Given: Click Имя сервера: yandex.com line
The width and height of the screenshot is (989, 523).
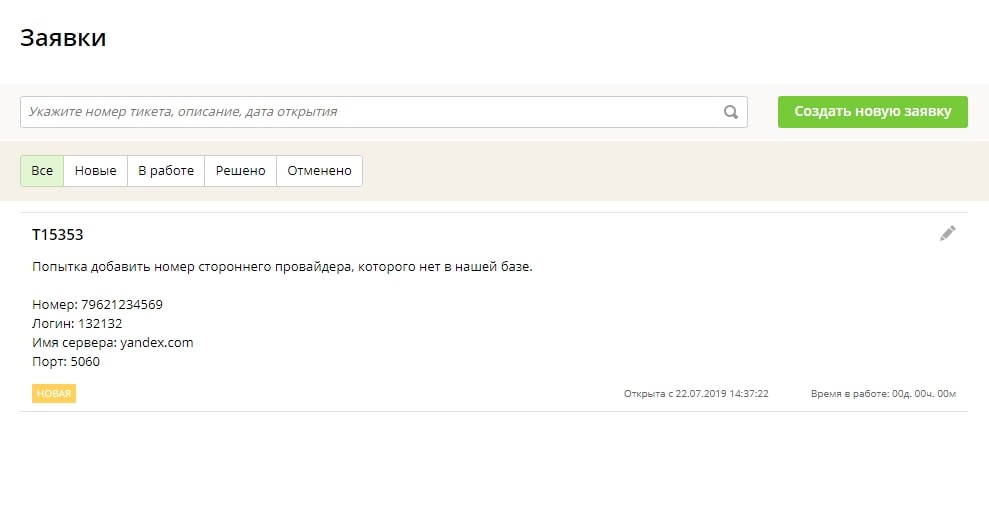Looking at the screenshot, I should point(112,343).
